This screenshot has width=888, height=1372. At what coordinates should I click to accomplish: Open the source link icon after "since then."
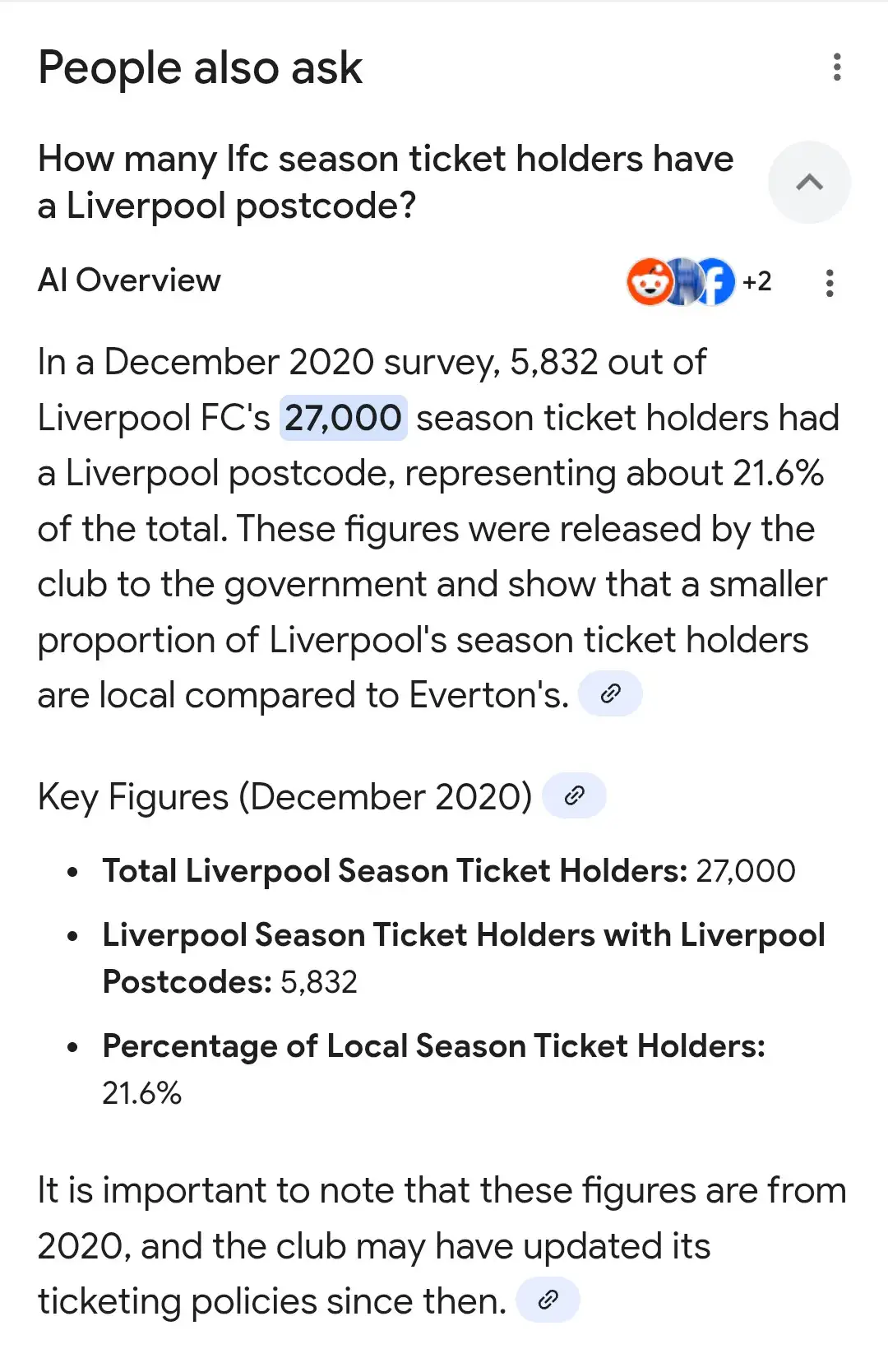point(548,1300)
